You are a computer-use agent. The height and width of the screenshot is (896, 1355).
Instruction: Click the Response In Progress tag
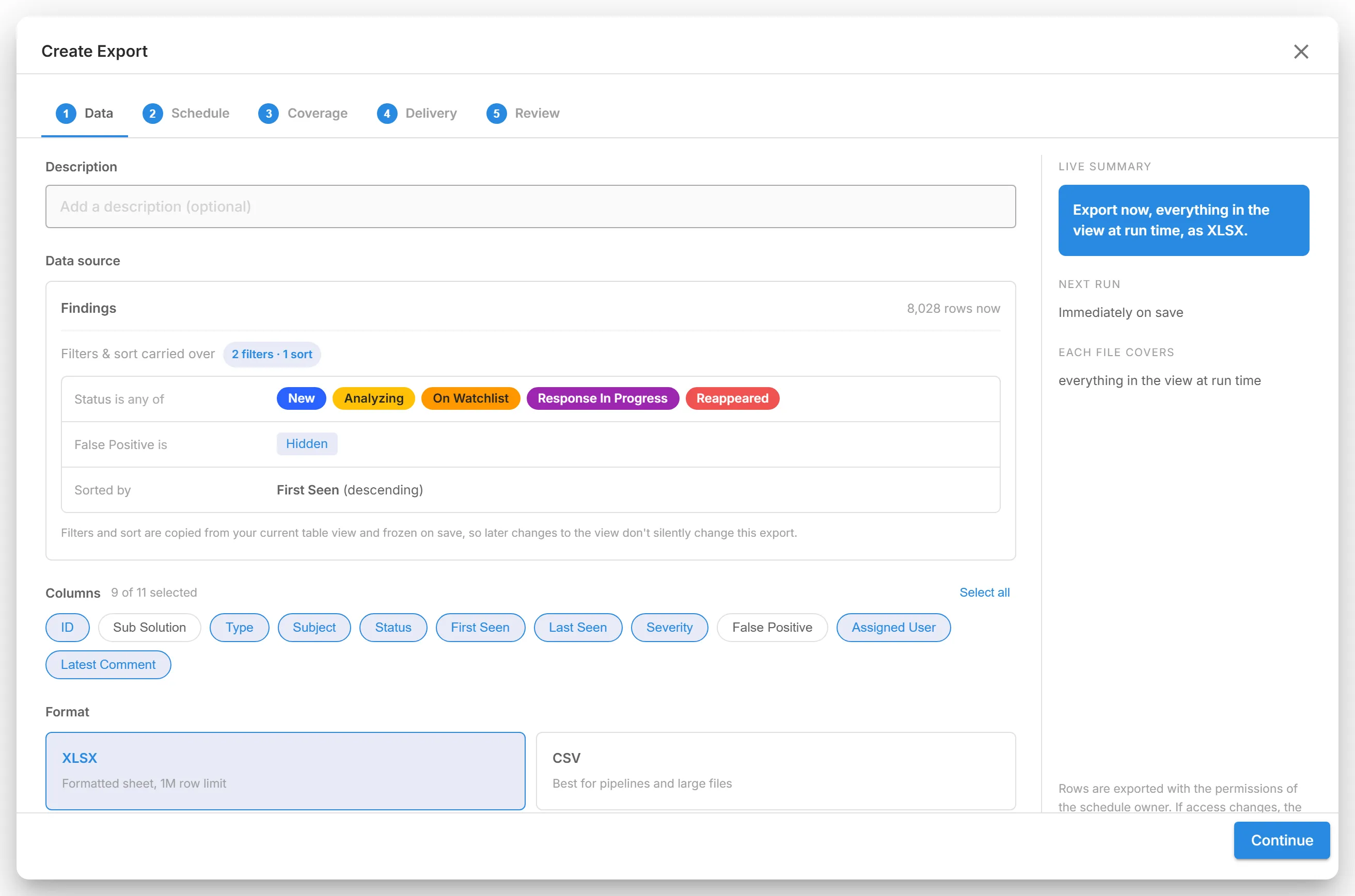602,398
